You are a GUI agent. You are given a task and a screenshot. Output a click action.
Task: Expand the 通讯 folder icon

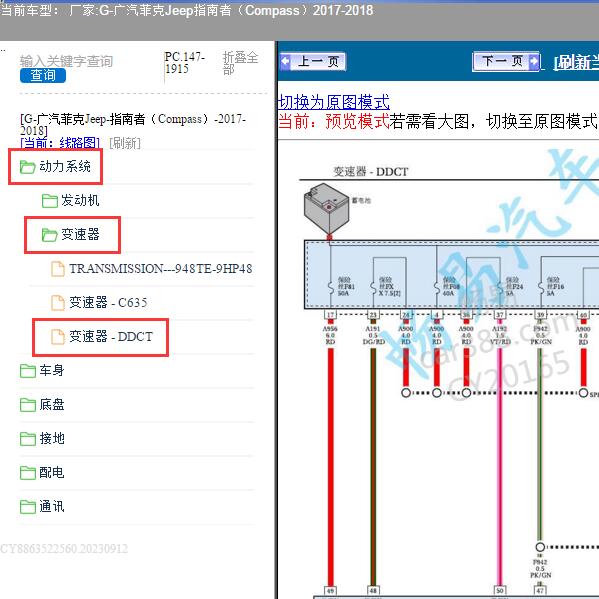tap(28, 507)
